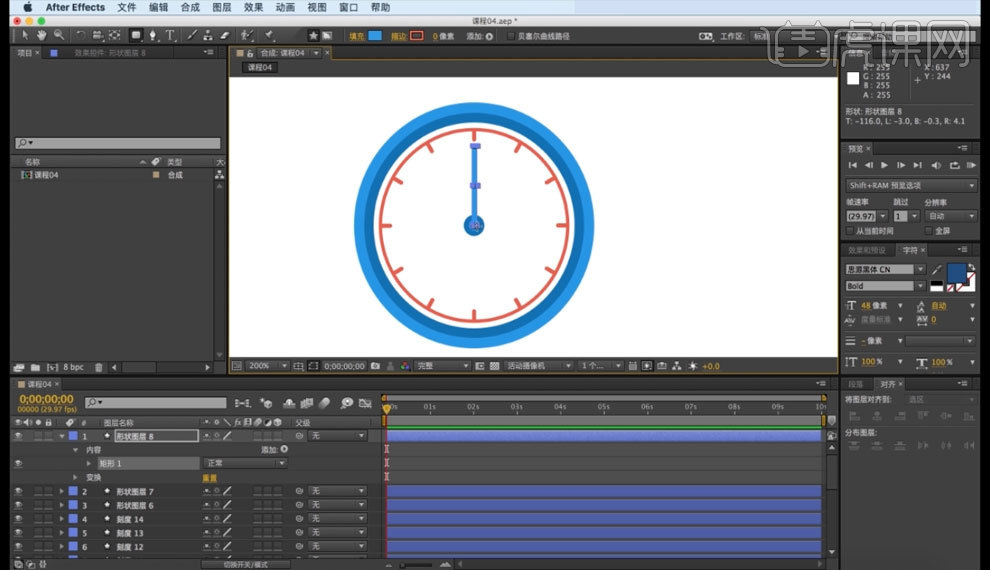Open composition flowchart icon in viewer footer

677,366
